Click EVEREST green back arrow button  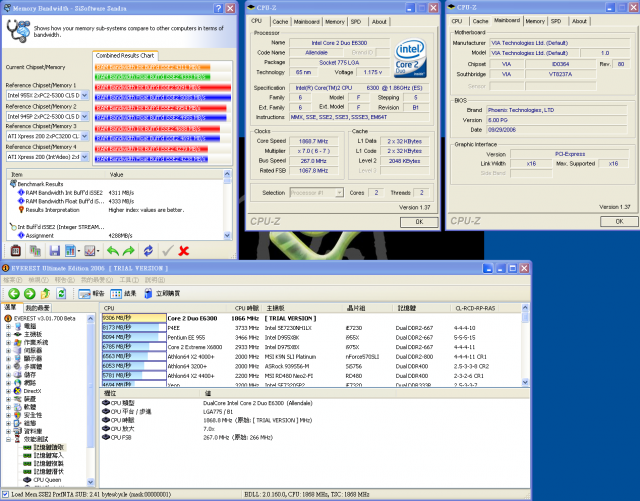pyautogui.click(x=14, y=293)
